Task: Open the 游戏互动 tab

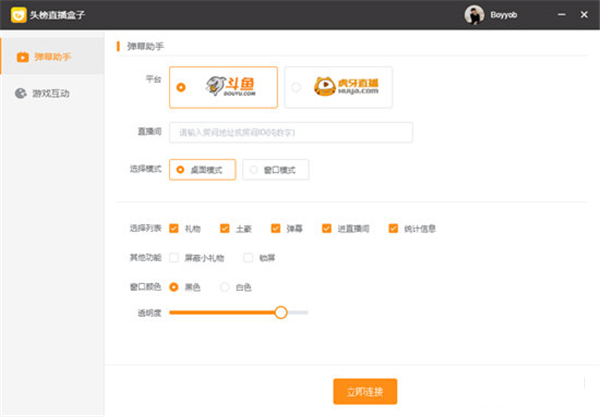Action: [x=52, y=93]
